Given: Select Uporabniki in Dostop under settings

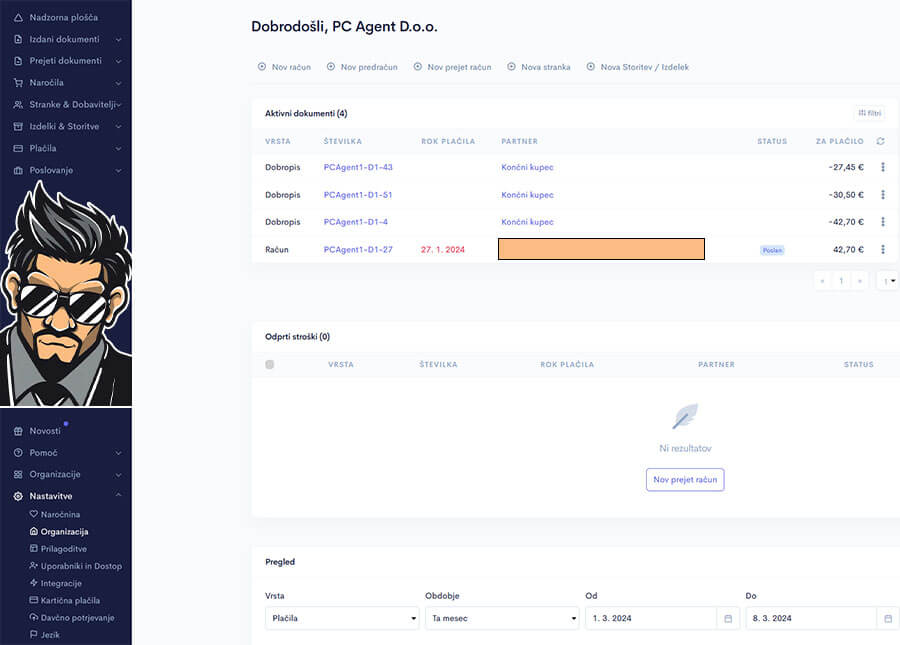Looking at the screenshot, I should click(x=80, y=566).
